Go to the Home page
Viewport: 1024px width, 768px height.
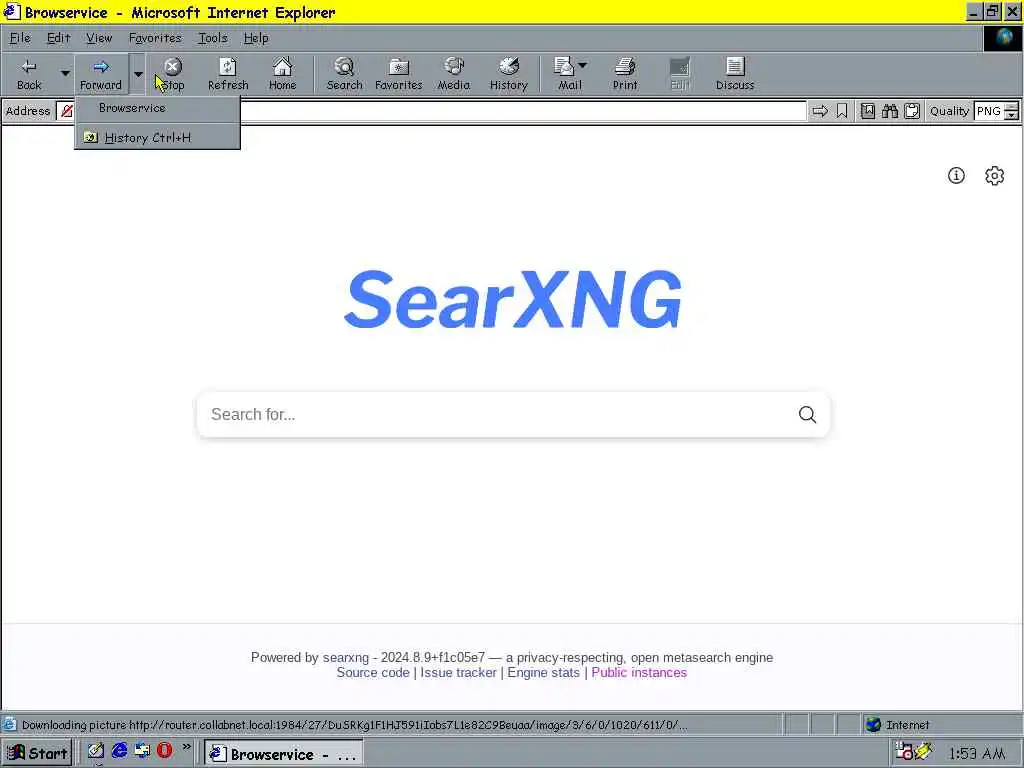point(282,74)
